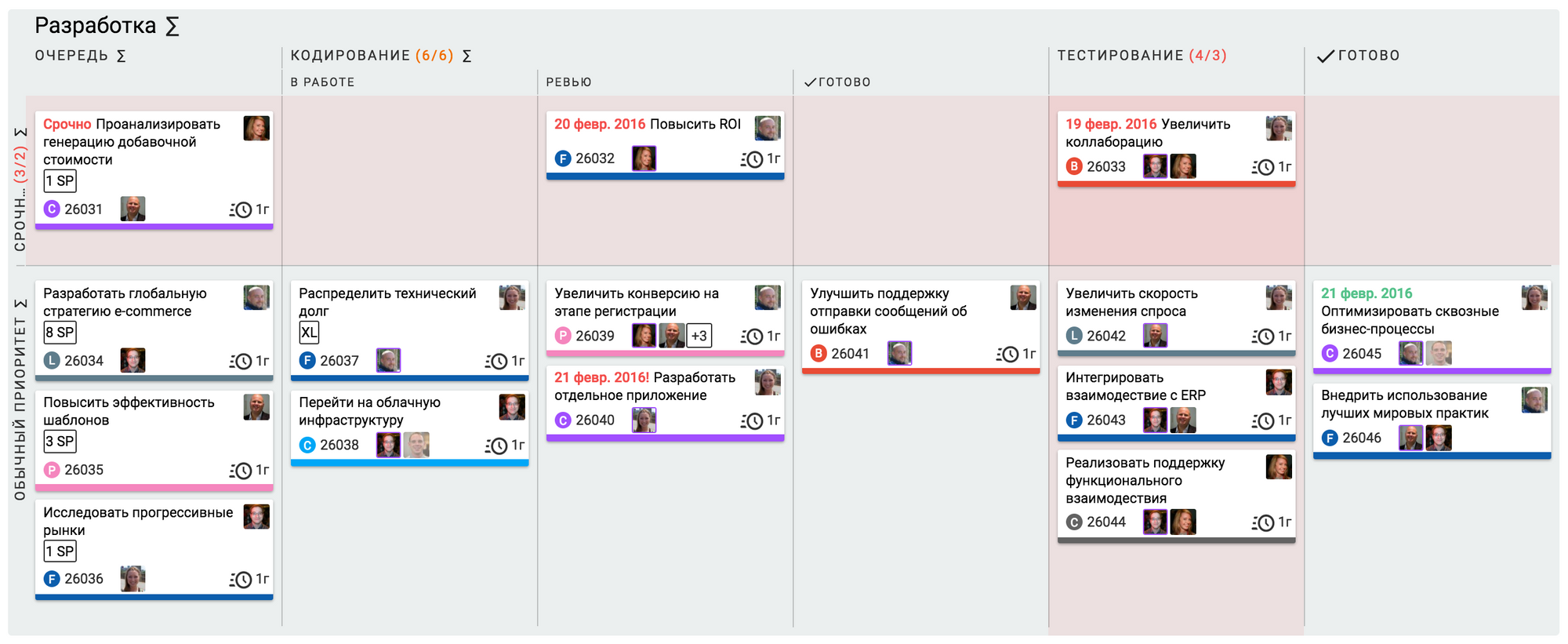Image resolution: width=1568 pixels, height=644 pixels.
Task: Expand the +3 more assignees on card 26039
Action: tap(699, 336)
